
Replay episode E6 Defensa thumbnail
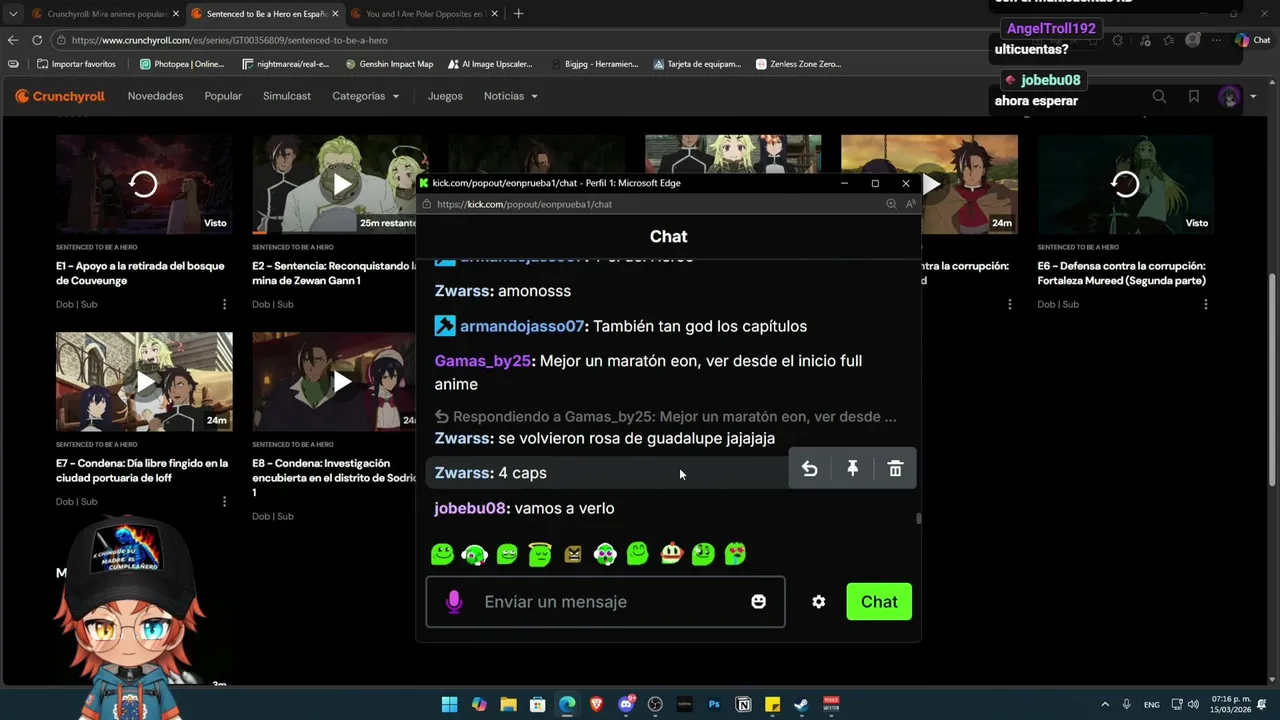(x=1125, y=184)
